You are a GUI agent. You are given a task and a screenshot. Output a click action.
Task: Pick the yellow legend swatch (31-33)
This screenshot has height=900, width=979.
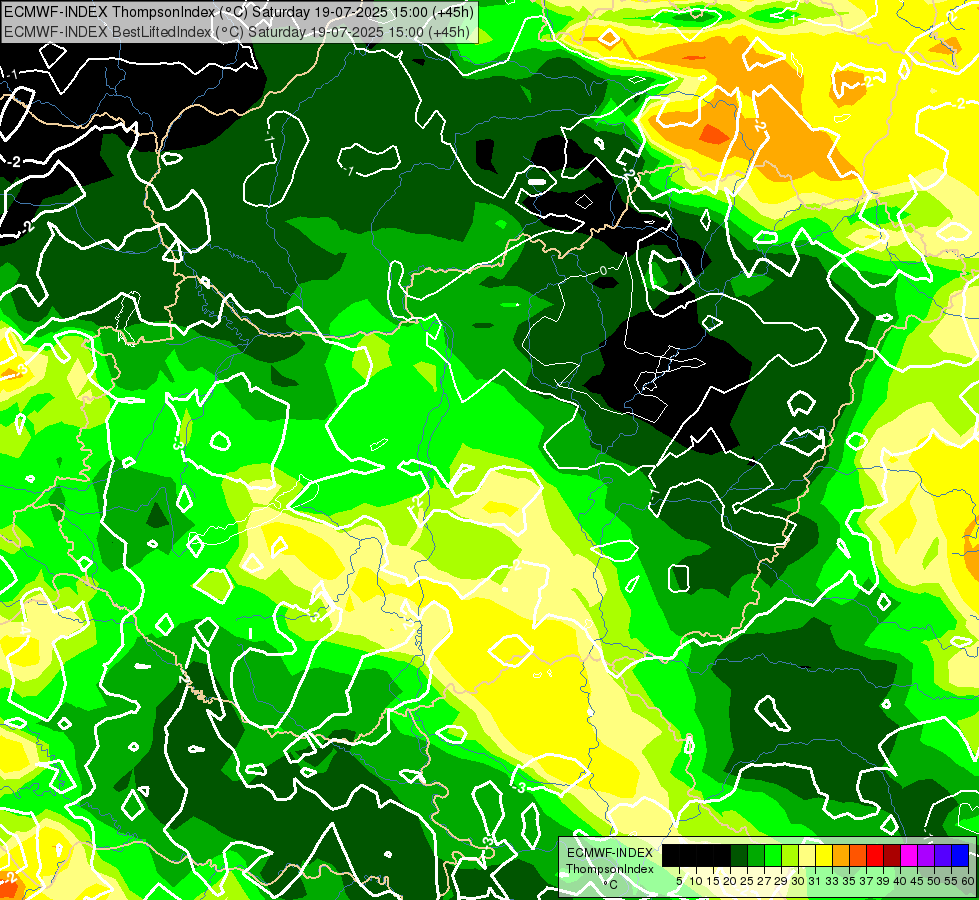(824, 855)
